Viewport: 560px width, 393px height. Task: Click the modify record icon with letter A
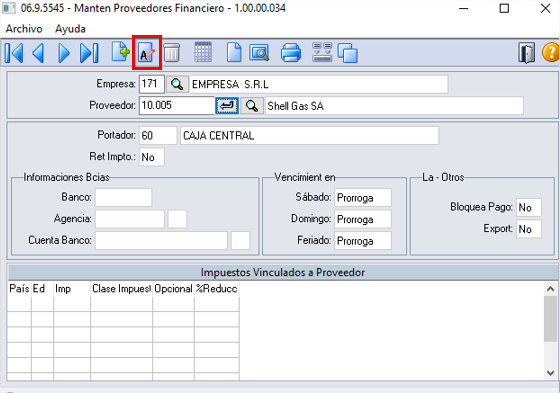point(147,53)
